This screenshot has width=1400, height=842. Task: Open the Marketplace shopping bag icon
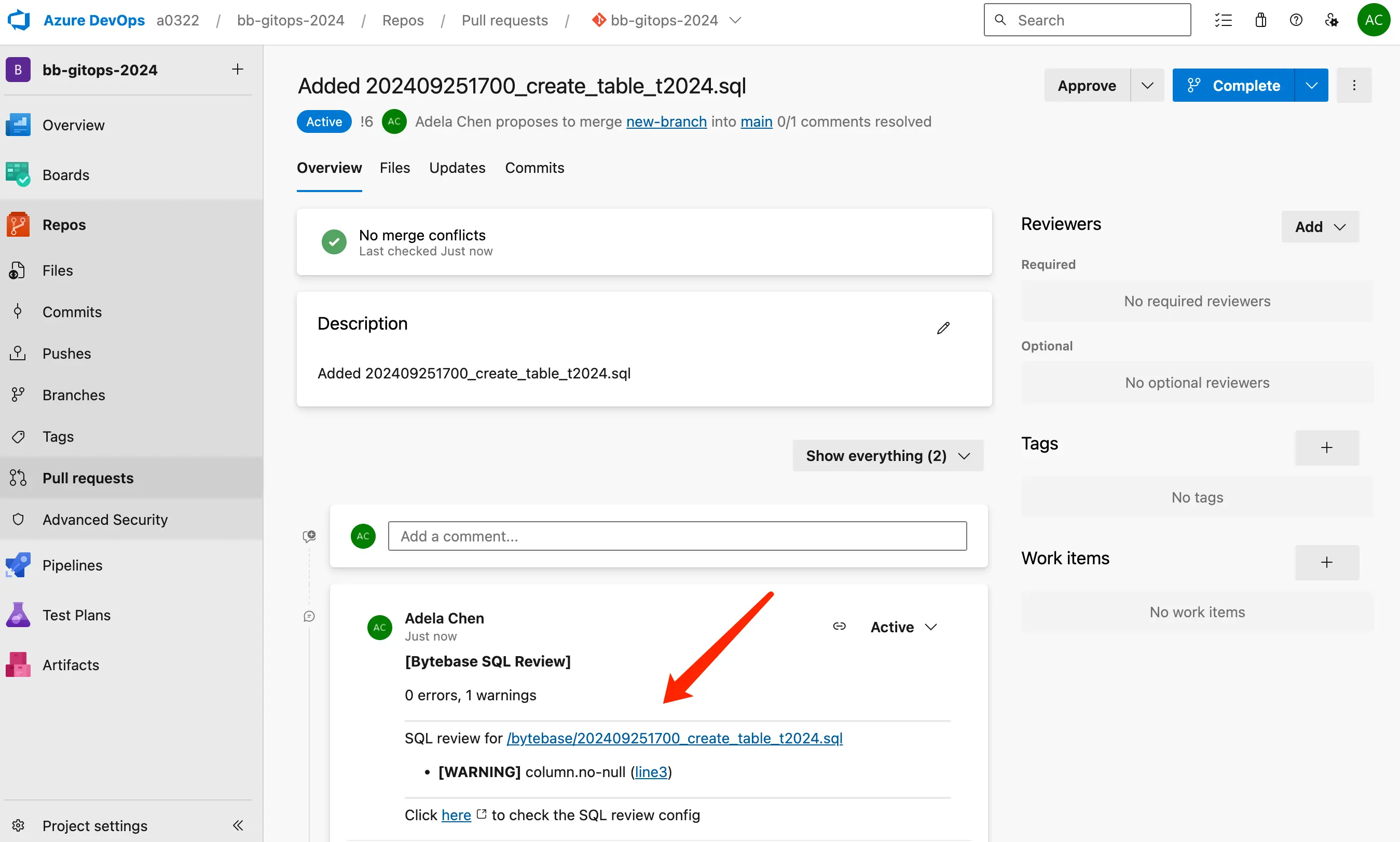[x=1260, y=20]
